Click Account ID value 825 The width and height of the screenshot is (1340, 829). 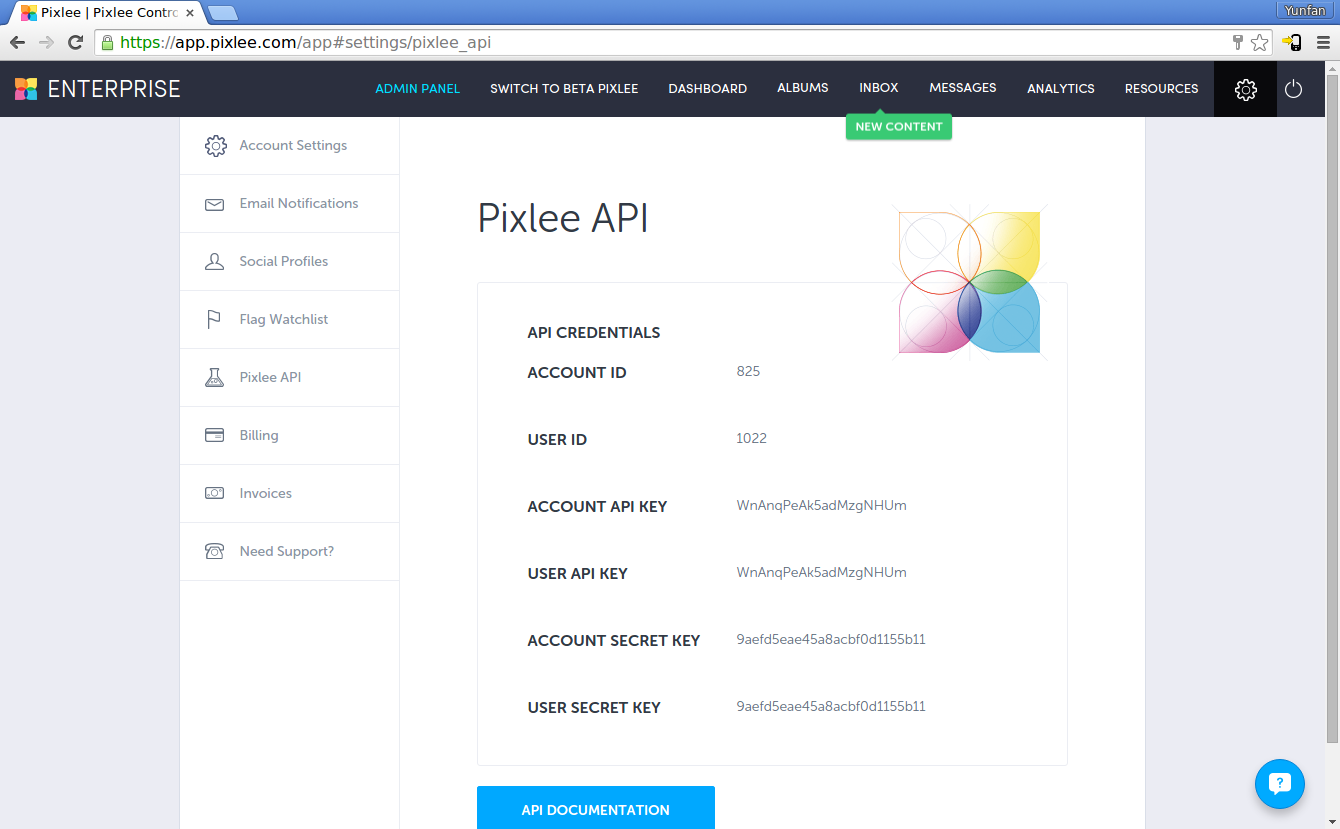point(748,371)
